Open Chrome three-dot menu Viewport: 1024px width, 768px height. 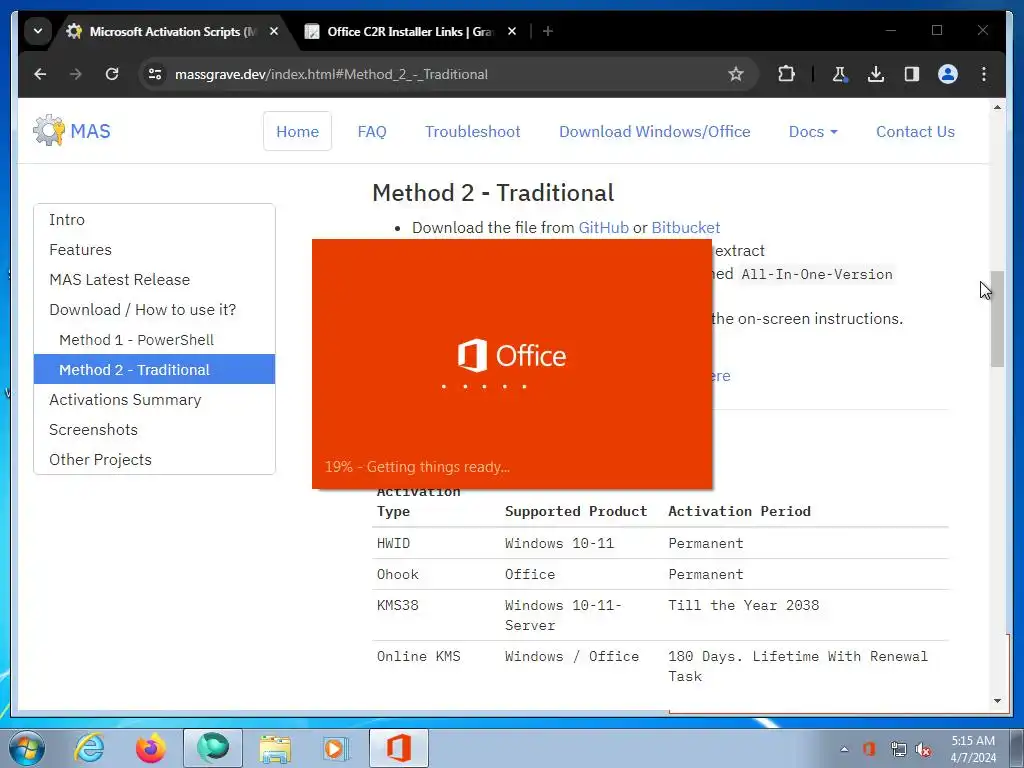(x=984, y=74)
